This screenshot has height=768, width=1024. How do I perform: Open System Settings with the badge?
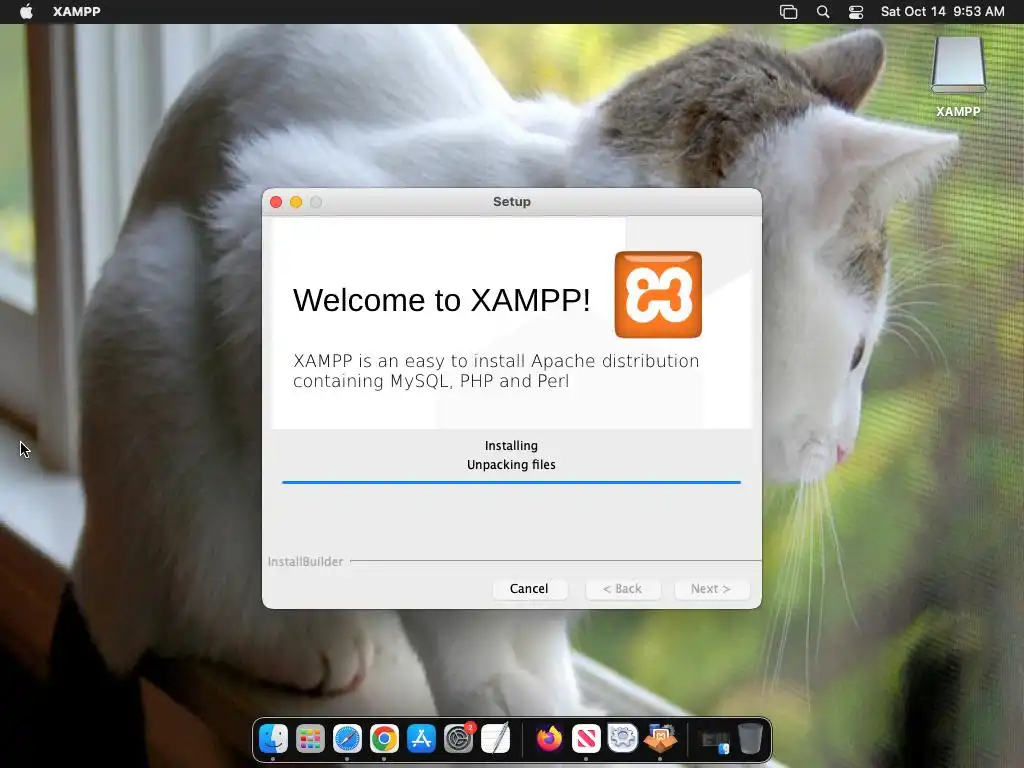(458, 739)
